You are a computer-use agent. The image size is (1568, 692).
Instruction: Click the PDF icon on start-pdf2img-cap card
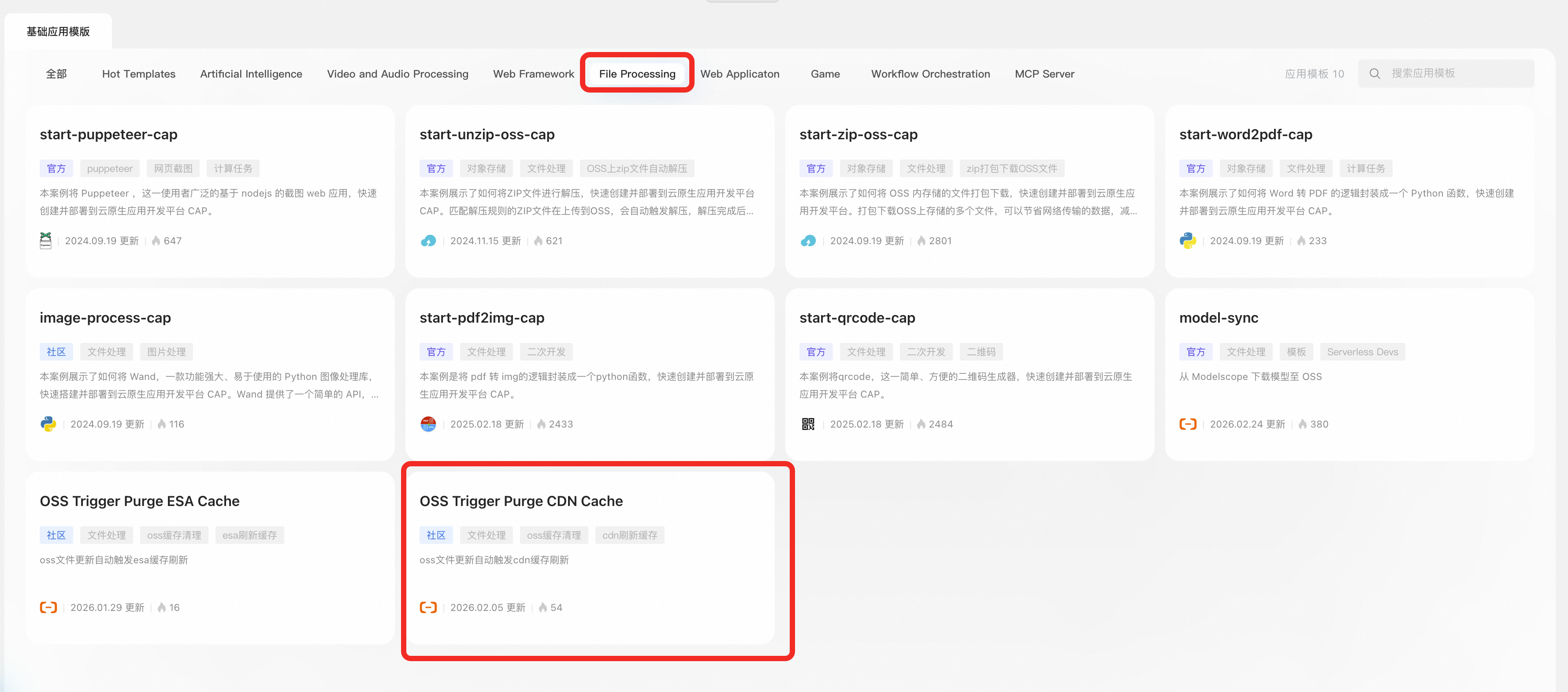coord(428,424)
